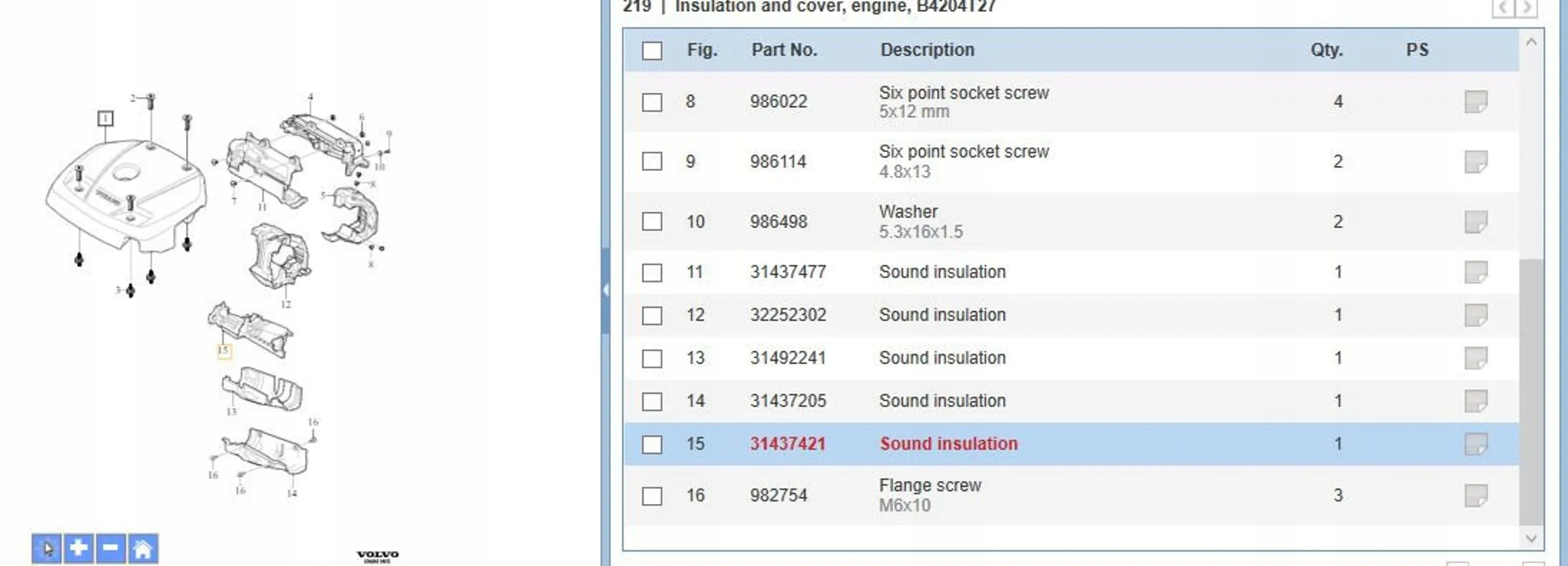
Task: Go to previous section with left chevron
Action: [1503, 8]
